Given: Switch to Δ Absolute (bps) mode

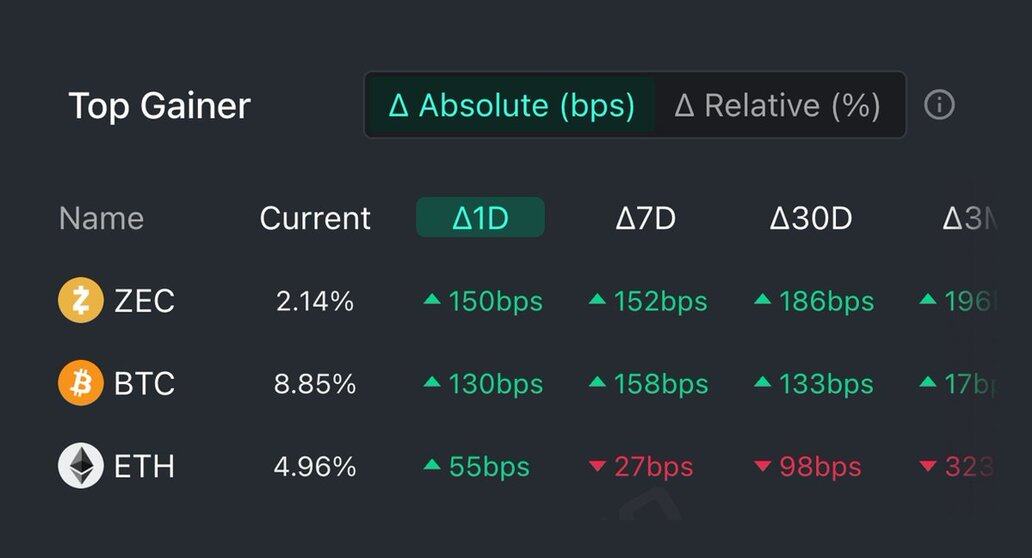Looking at the screenshot, I should [511, 105].
